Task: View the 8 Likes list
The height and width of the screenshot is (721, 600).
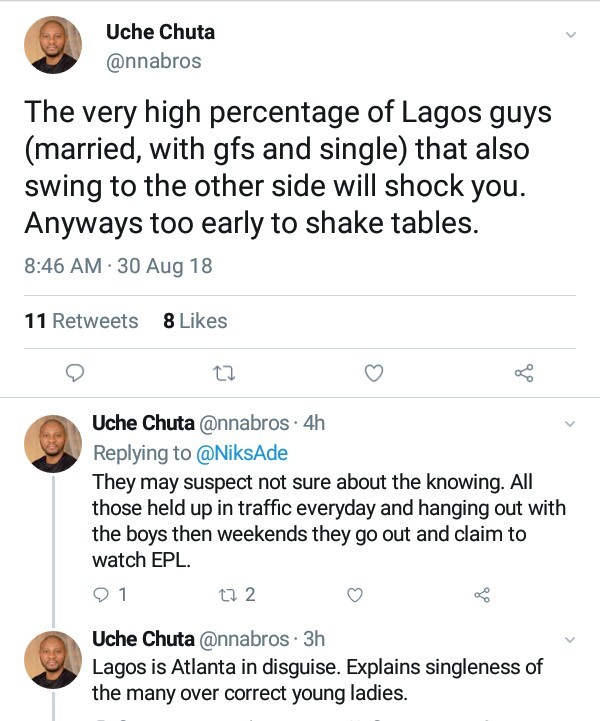Action: pos(195,321)
